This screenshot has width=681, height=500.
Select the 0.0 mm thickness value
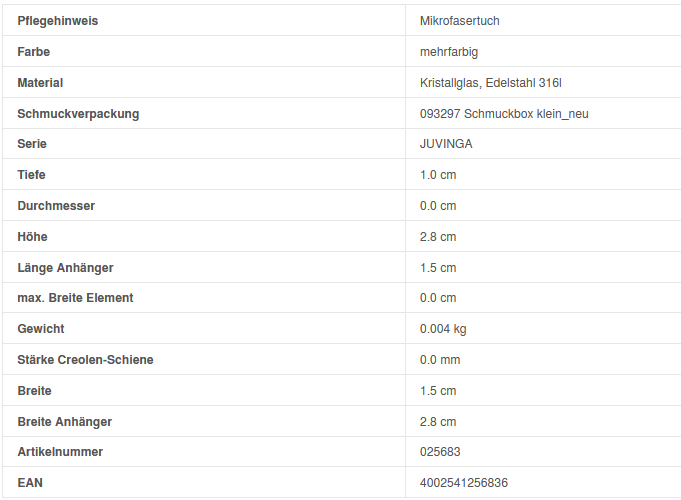[440, 360]
